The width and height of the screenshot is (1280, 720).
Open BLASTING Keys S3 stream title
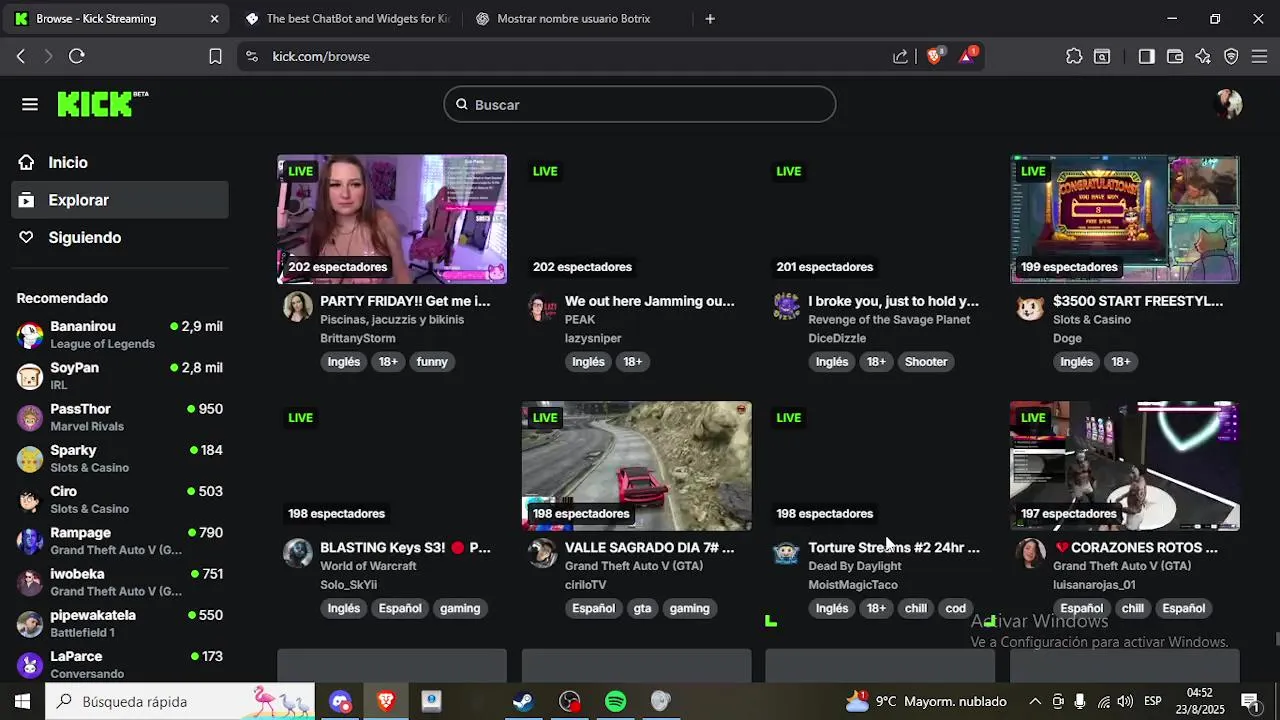(405, 548)
